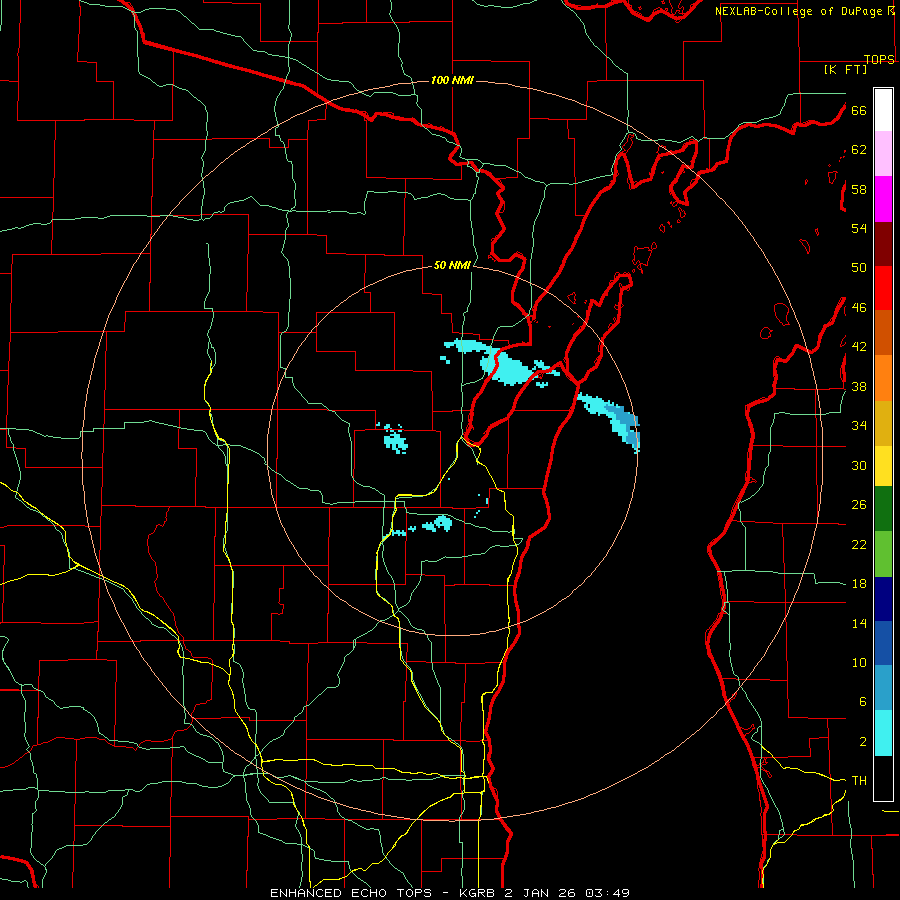The width and height of the screenshot is (900, 900).
Task: Select the "TOPS" legend title
Action: point(879,59)
